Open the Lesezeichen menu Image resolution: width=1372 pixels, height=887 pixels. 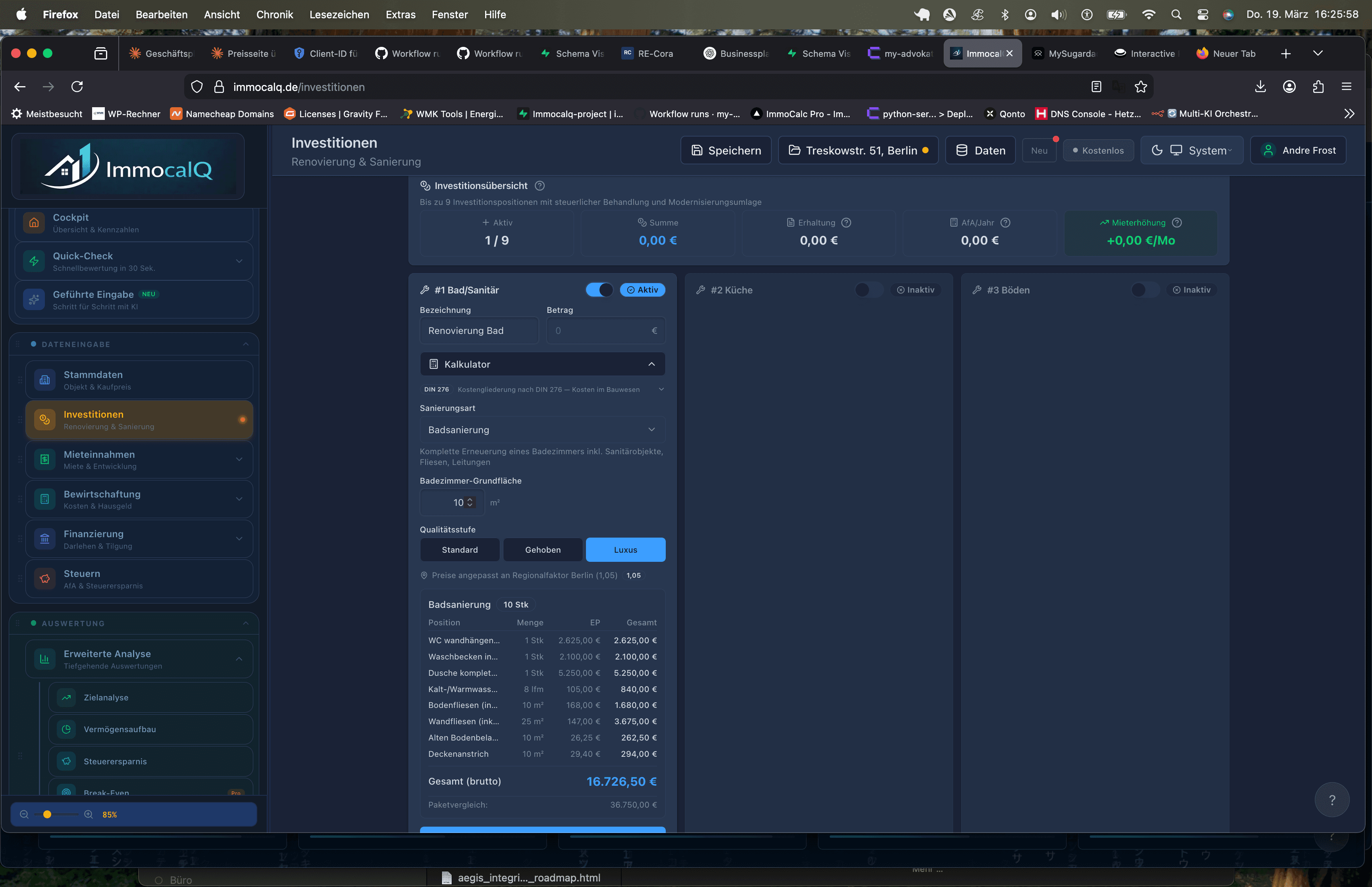click(x=339, y=14)
